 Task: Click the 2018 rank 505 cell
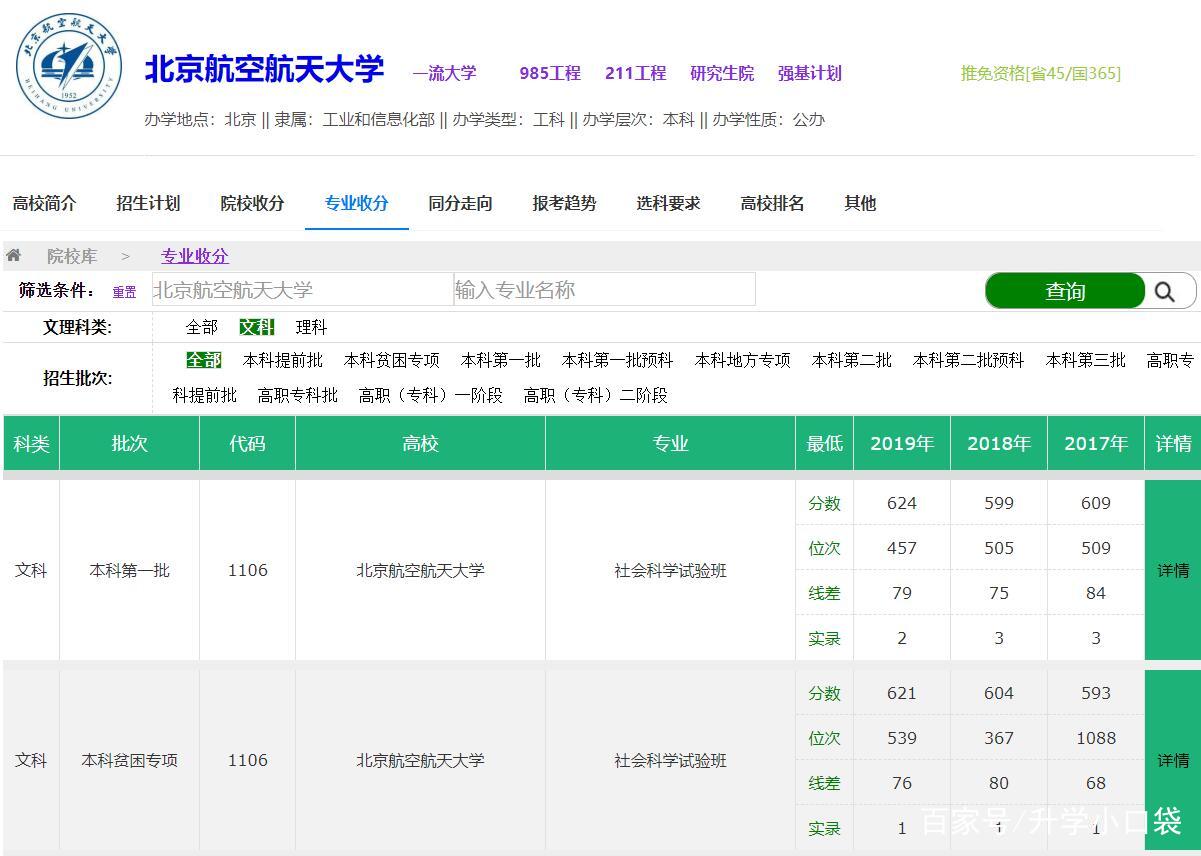tap(999, 548)
